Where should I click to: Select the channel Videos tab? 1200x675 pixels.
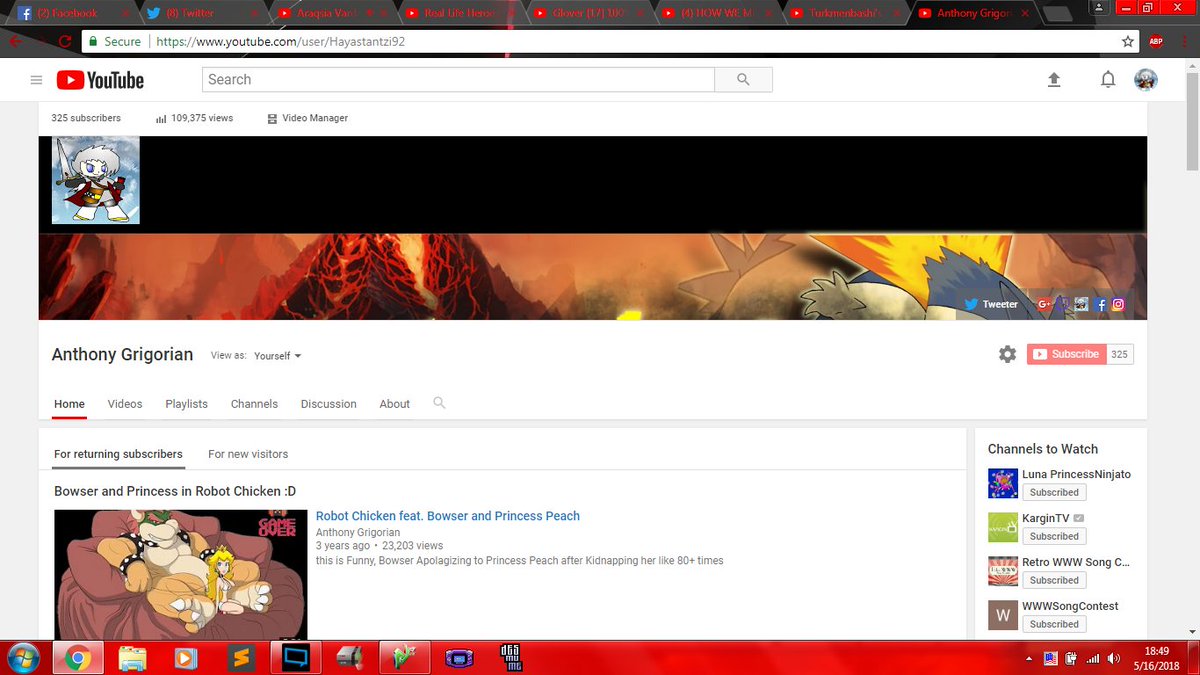click(125, 404)
